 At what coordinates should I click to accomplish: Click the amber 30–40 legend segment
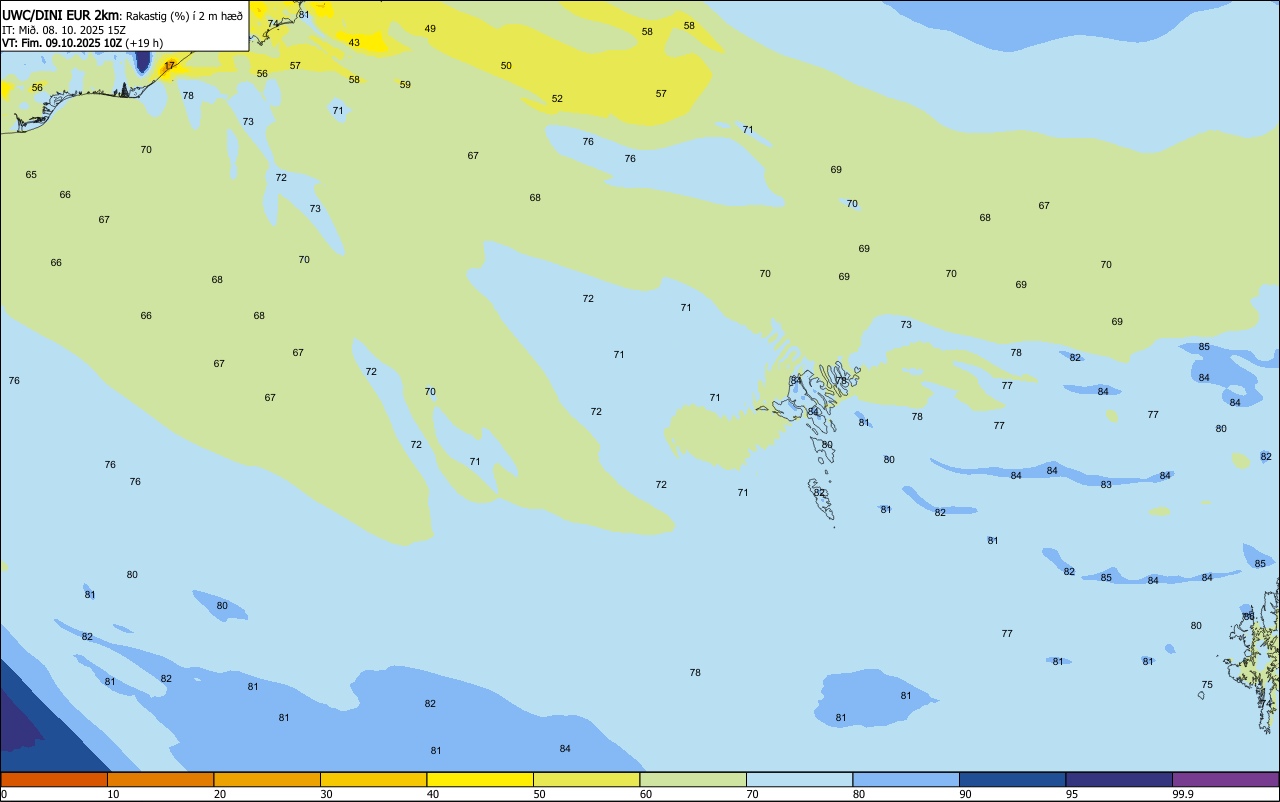373,779
